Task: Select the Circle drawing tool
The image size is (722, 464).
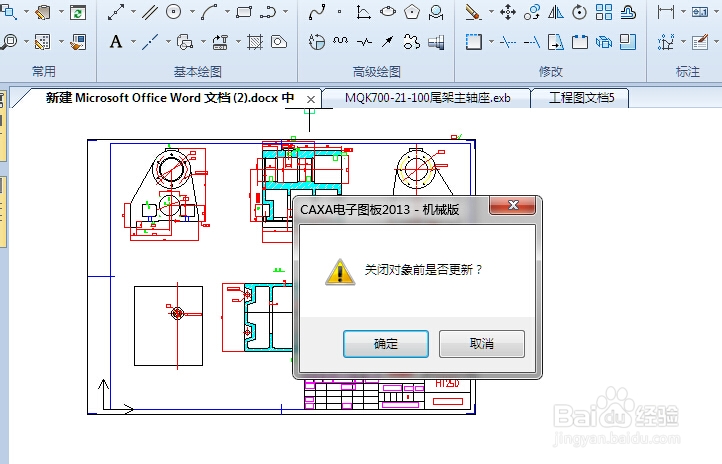Action: tap(174, 12)
